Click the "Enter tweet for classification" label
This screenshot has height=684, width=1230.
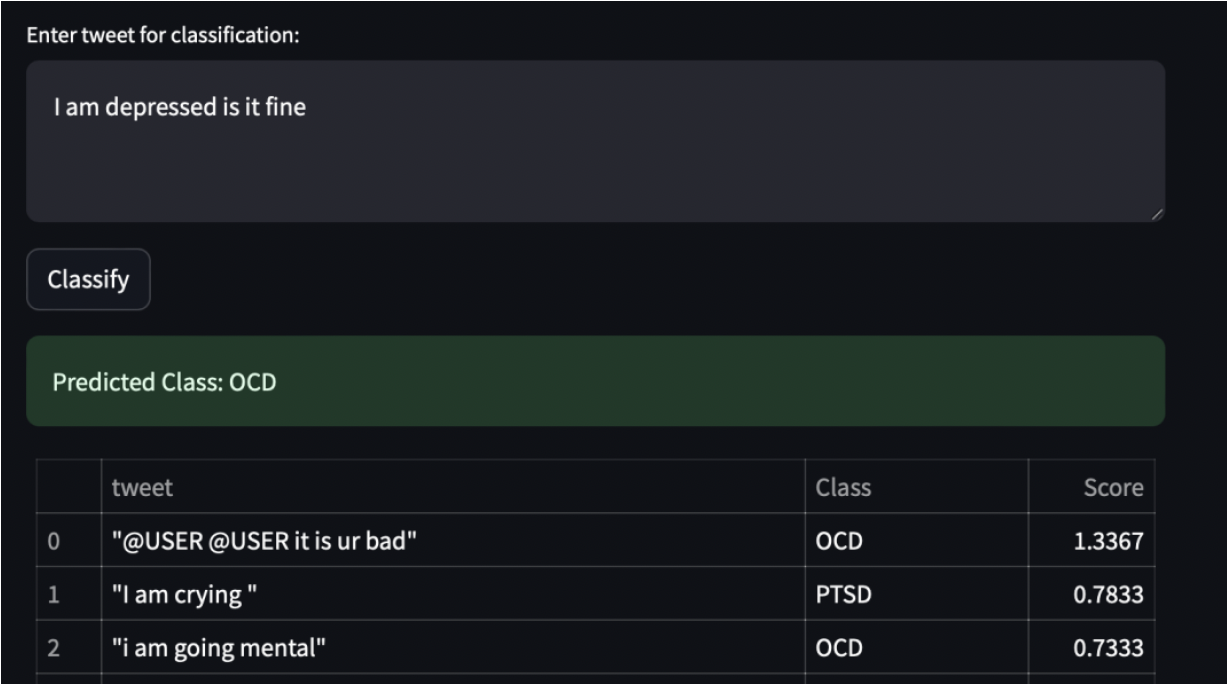tap(163, 36)
